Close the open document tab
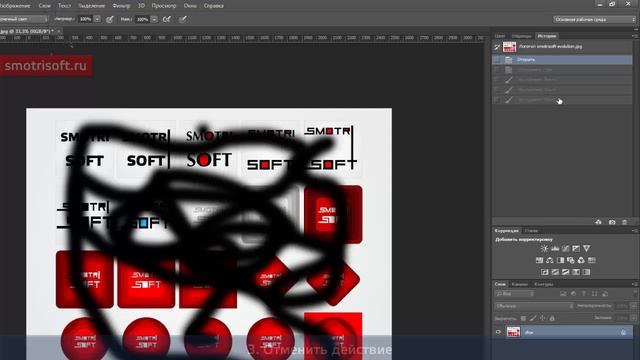This screenshot has height=360, width=640. 59,31
